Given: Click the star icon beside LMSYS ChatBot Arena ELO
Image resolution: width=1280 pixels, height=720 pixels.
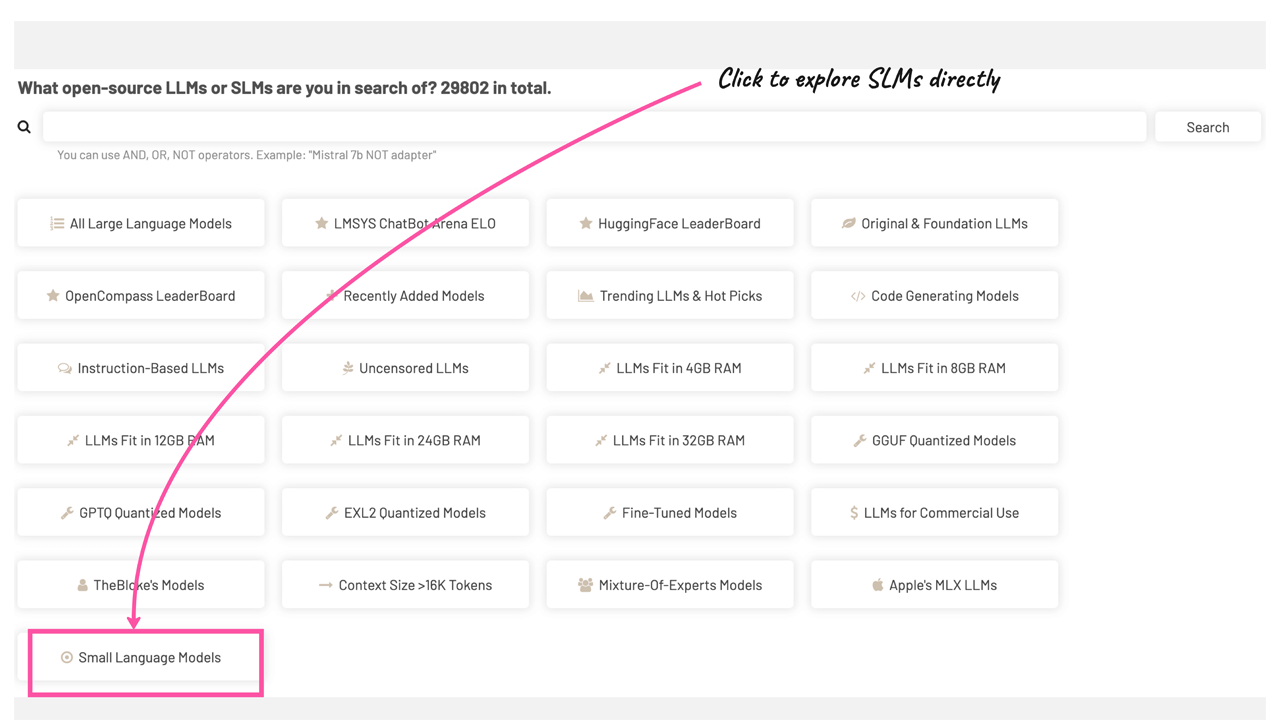Looking at the screenshot, I should [x=322, y=224].
